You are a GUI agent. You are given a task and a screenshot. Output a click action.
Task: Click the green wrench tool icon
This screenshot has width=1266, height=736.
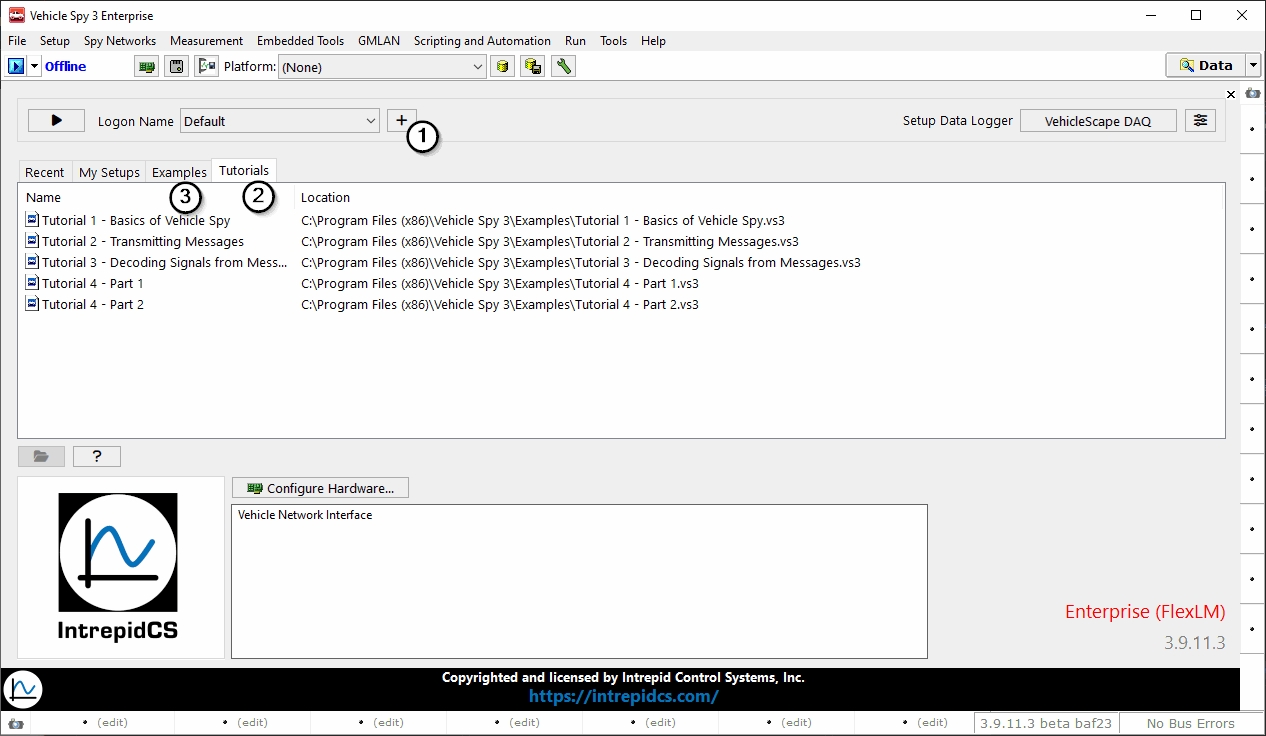[x=563, y=66]
